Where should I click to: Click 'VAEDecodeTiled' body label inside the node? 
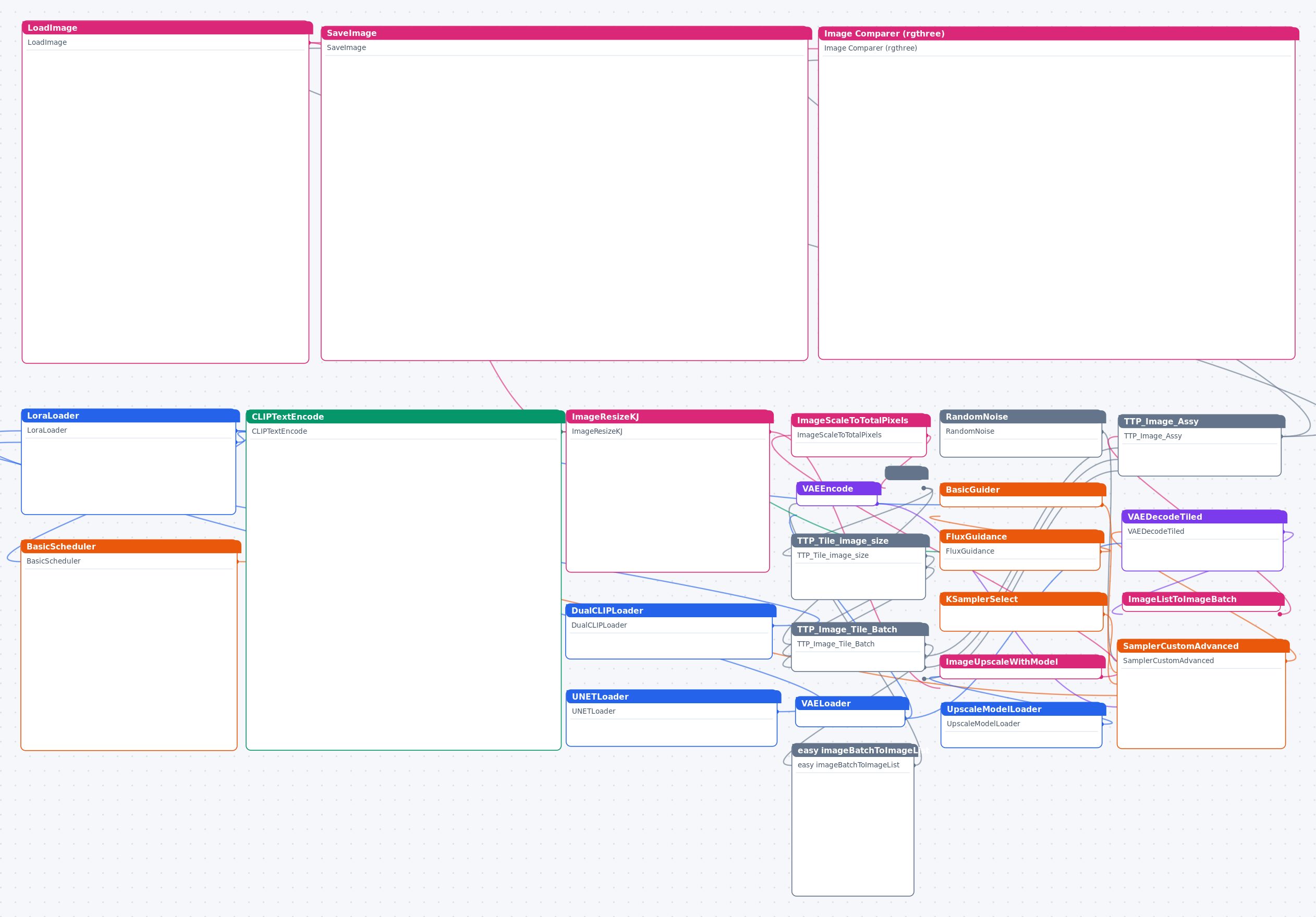tap(1155, 531)
